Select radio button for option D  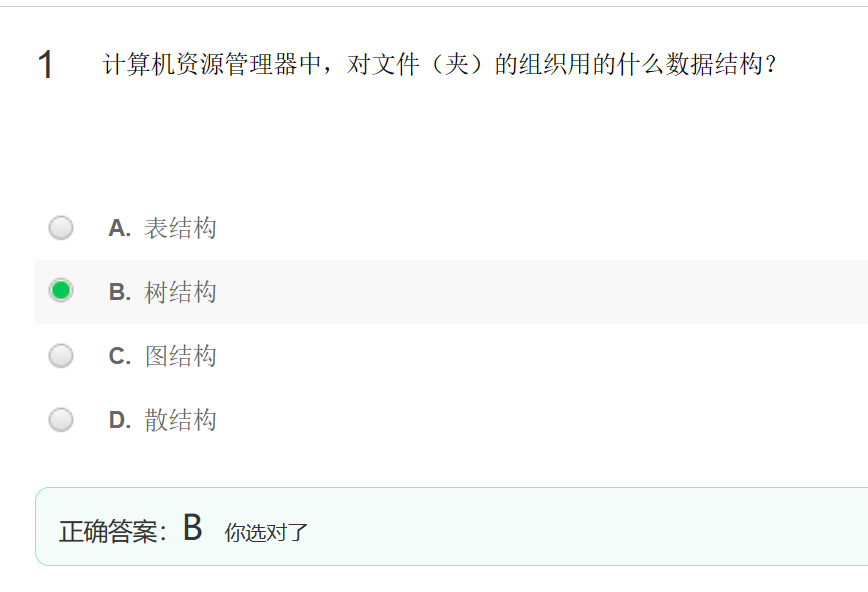click(x=61, y=420)
